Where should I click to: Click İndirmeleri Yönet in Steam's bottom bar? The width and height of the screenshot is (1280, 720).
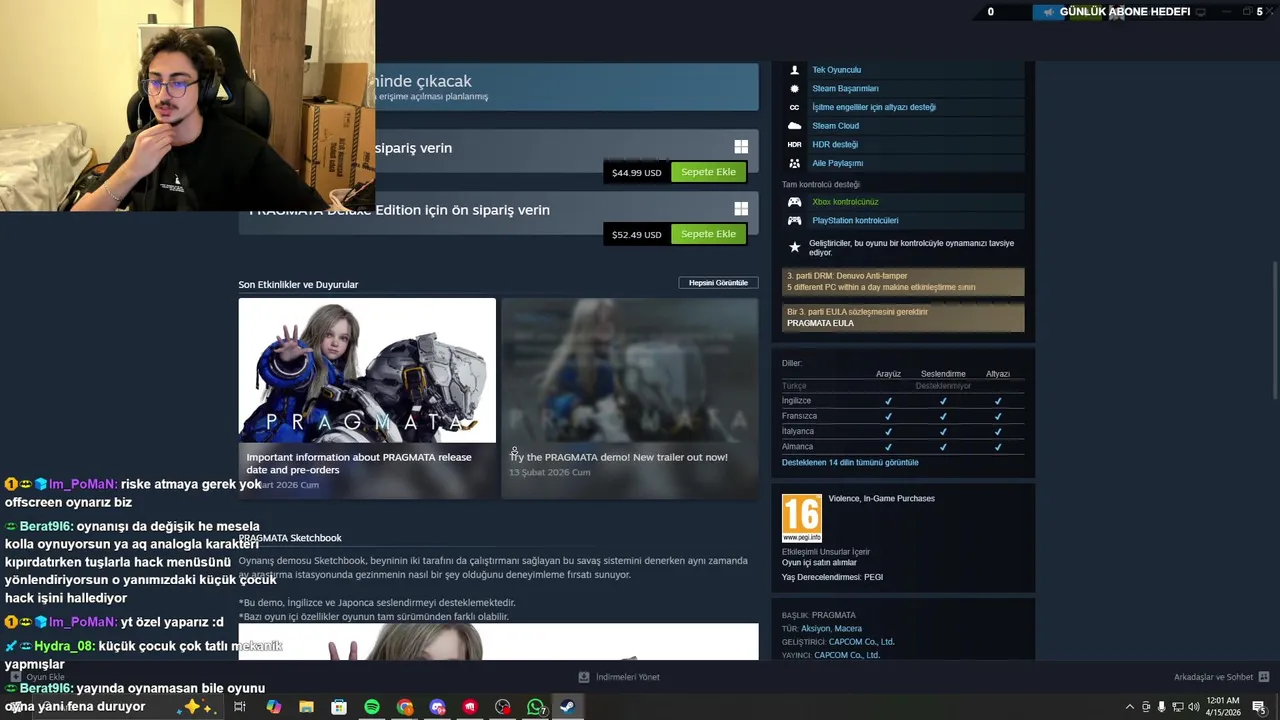click(x=628, y=677)
